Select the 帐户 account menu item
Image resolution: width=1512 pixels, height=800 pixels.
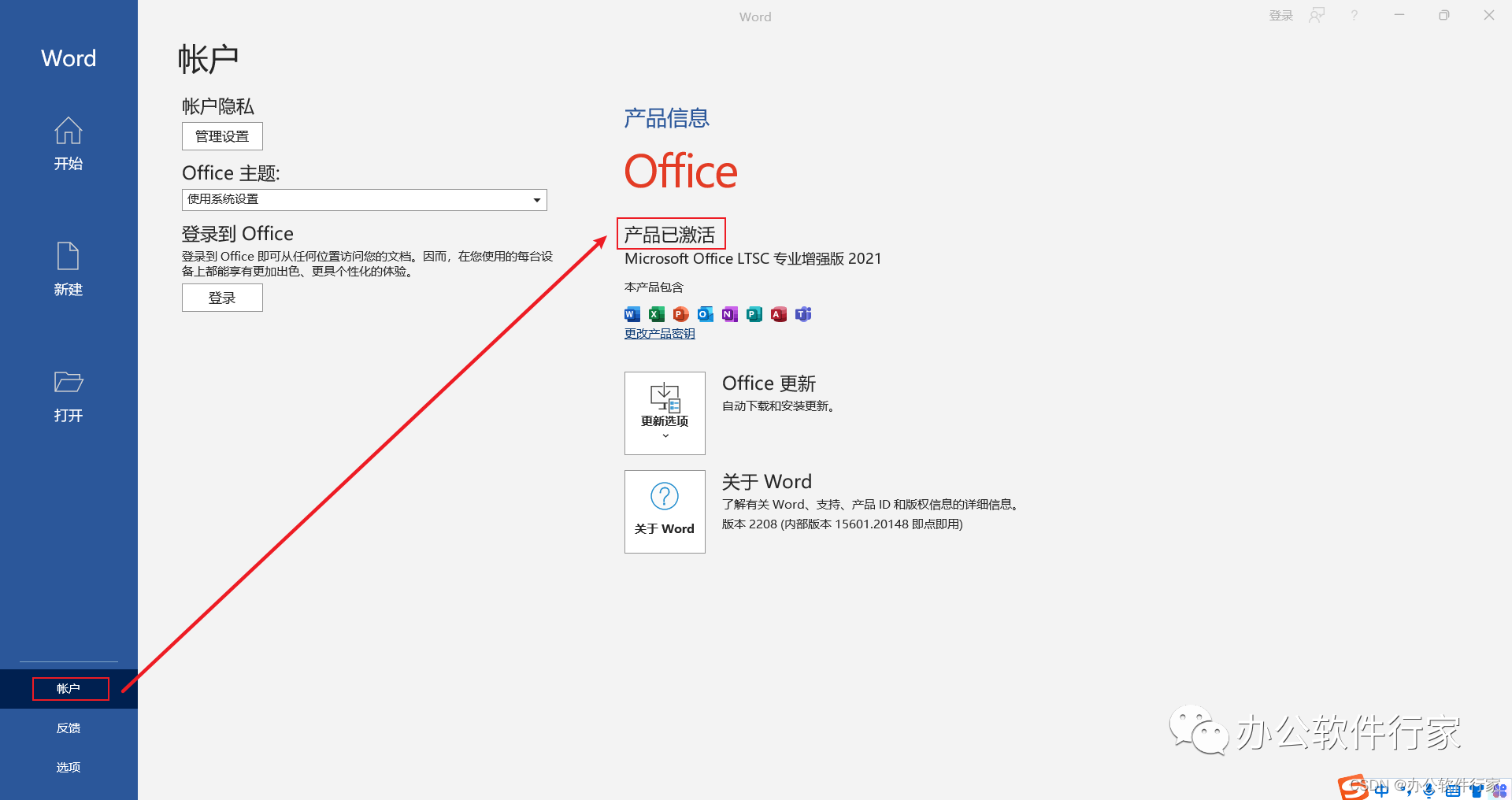tap(69, 689)
